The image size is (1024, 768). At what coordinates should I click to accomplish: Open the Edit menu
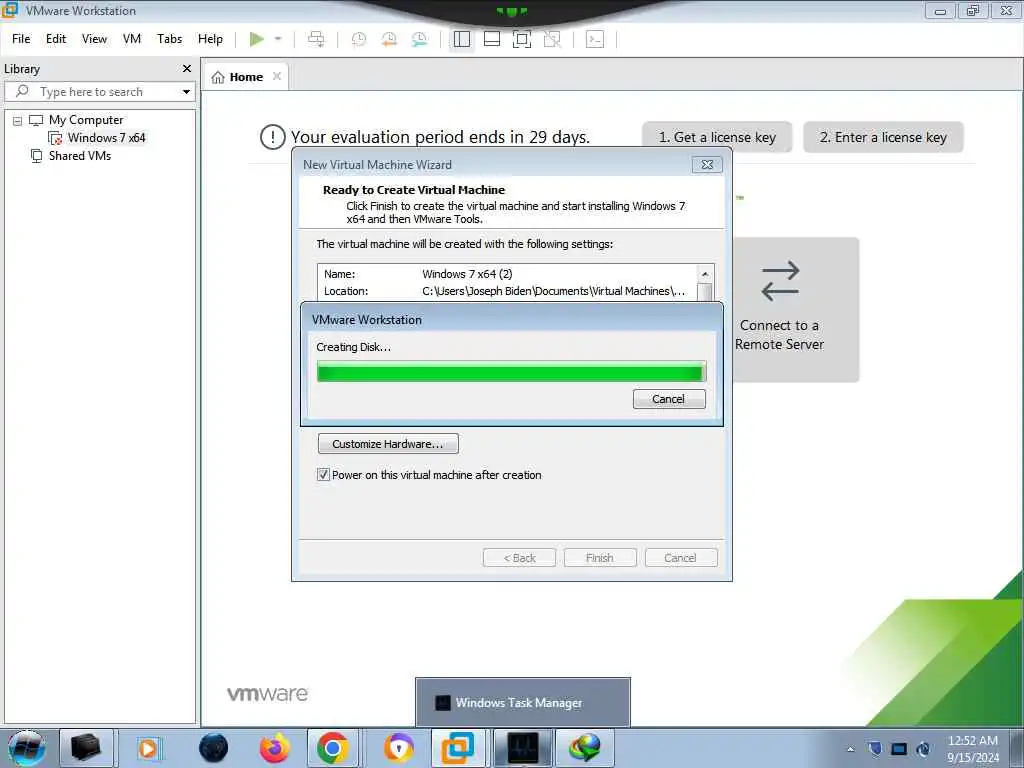click(x=56, y=39)
